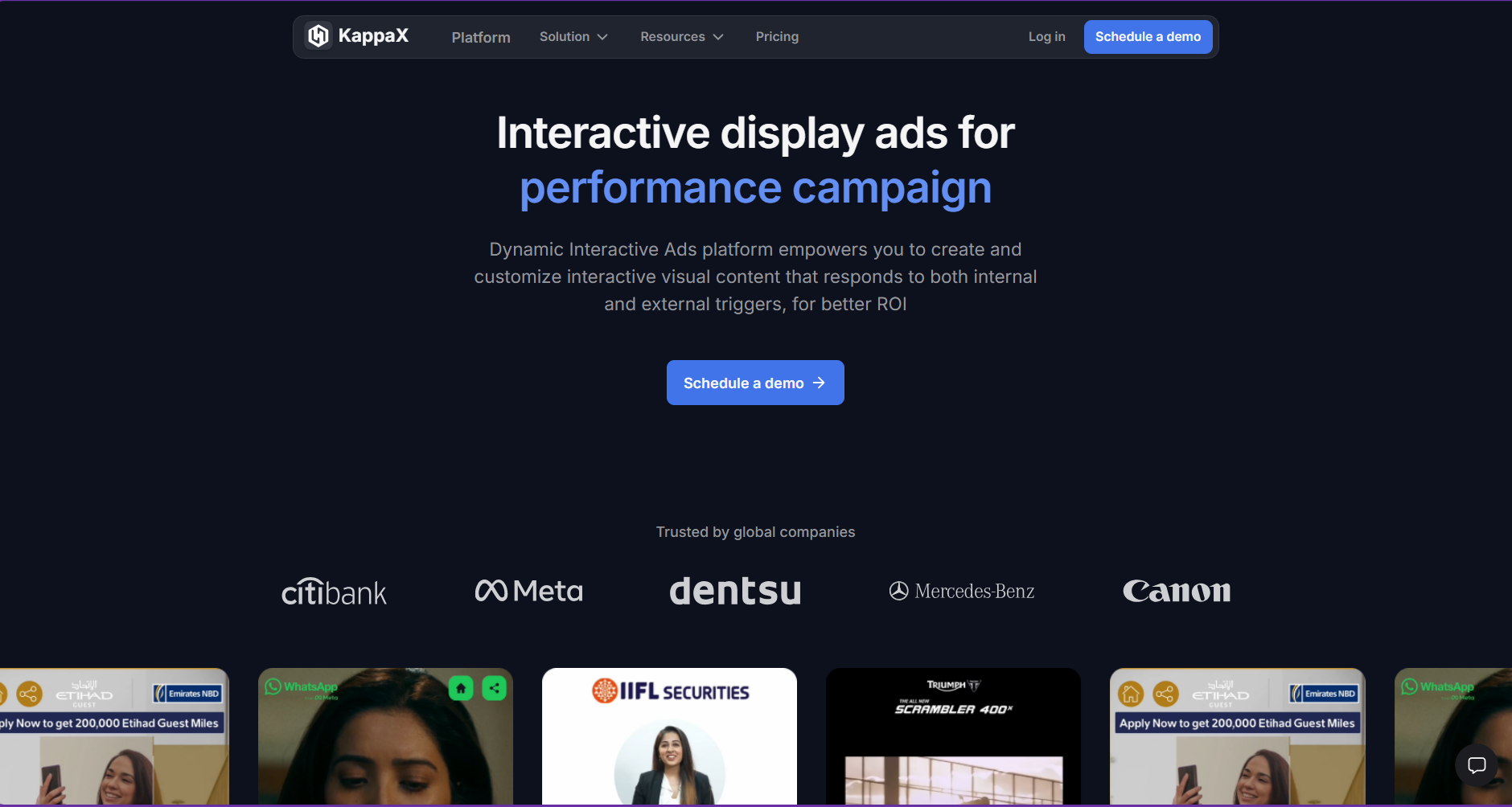Image resolution: width=1512 pixels, height=807 pixels.
Task: Click the orange share icon on left Etihad ad
Action: (29, 693)
